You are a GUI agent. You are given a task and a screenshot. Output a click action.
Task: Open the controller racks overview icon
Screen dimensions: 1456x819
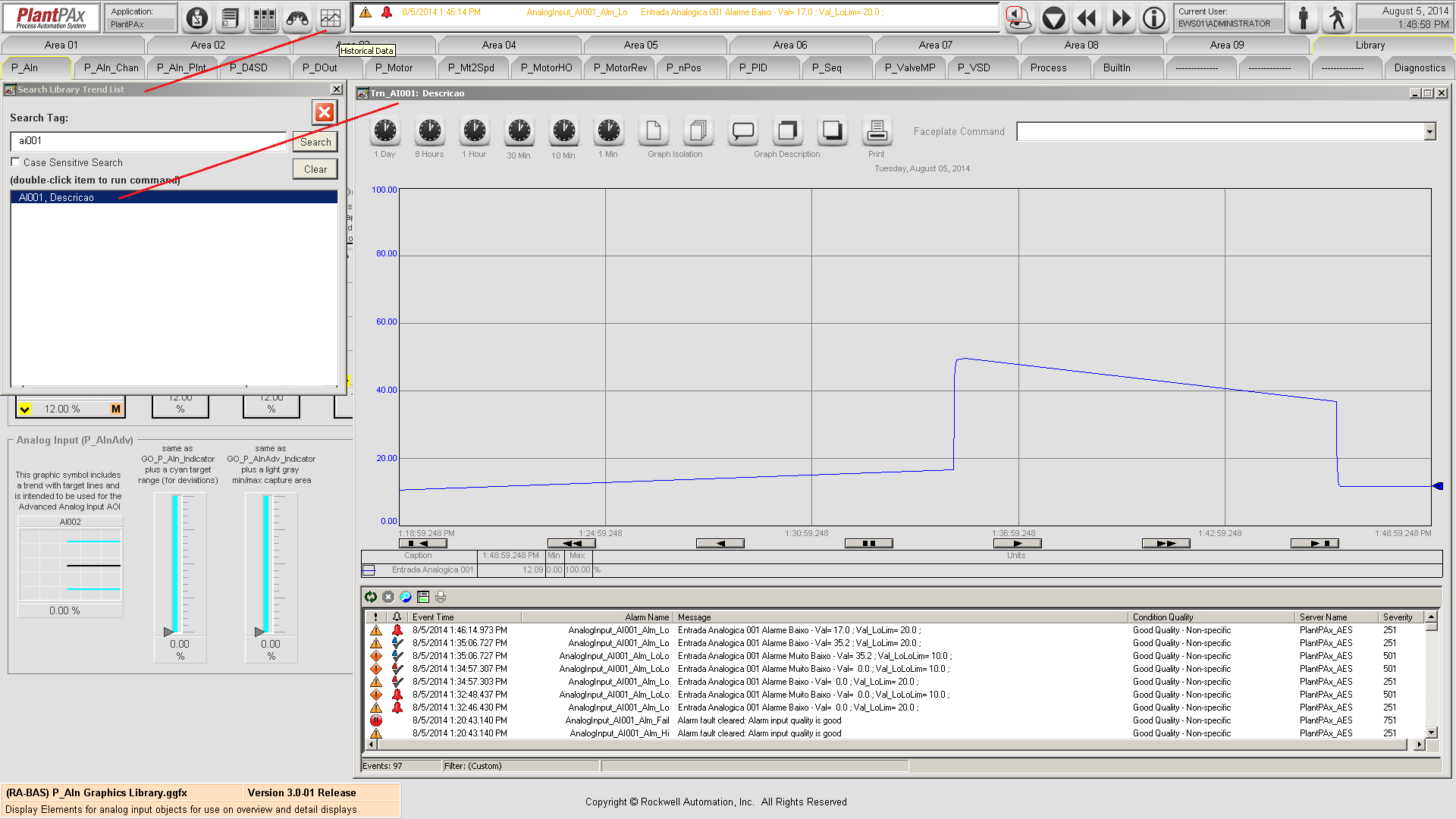pyautogui.click(x=264, y=18)
